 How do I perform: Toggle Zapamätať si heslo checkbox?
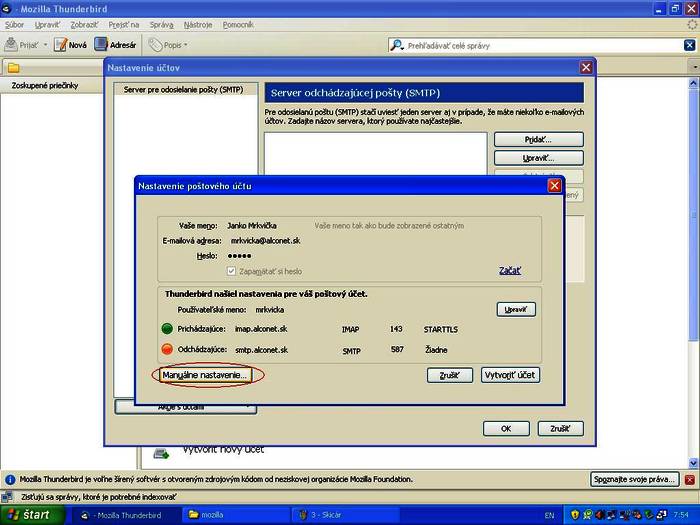pos(231,271)
